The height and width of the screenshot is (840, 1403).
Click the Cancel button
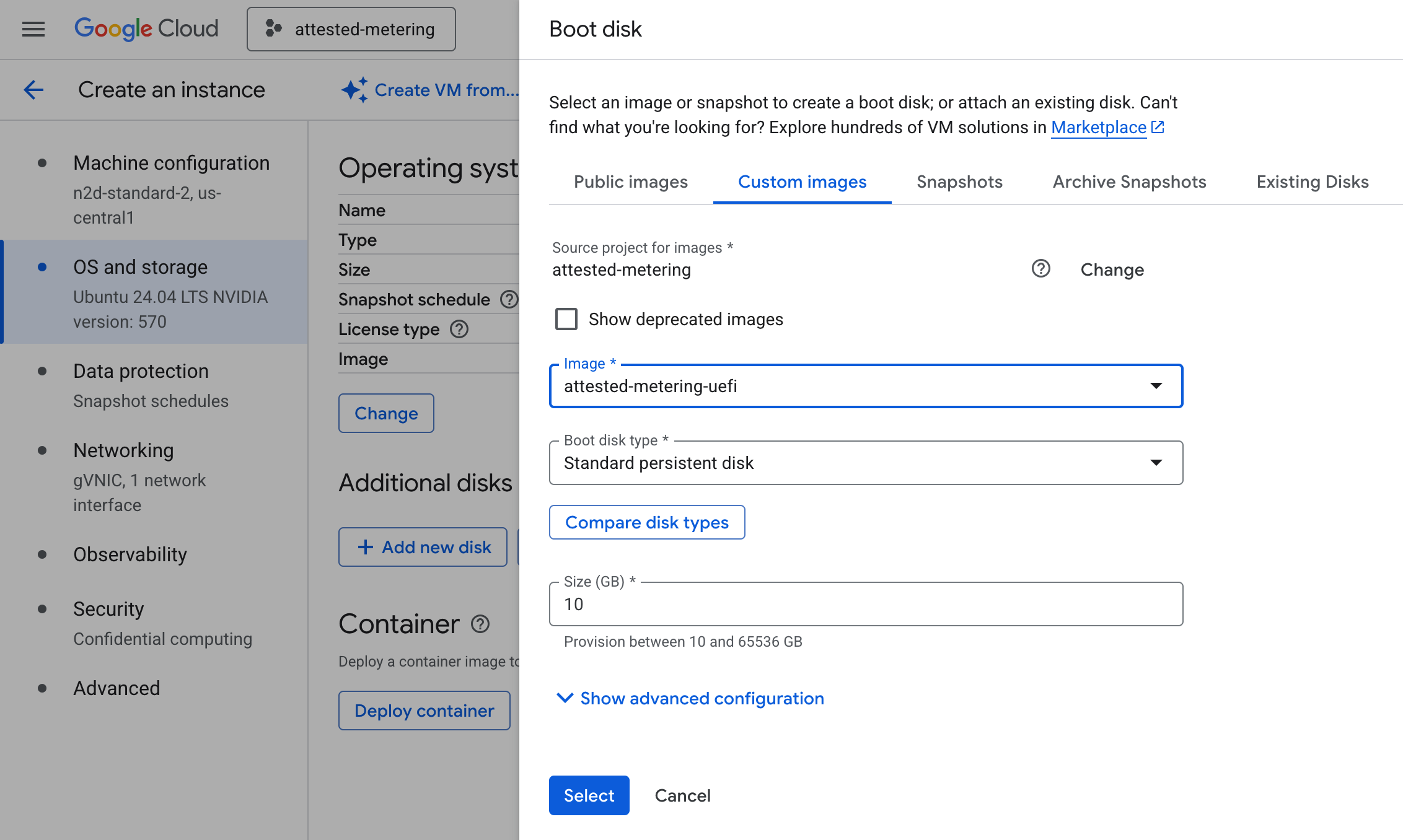682,795
